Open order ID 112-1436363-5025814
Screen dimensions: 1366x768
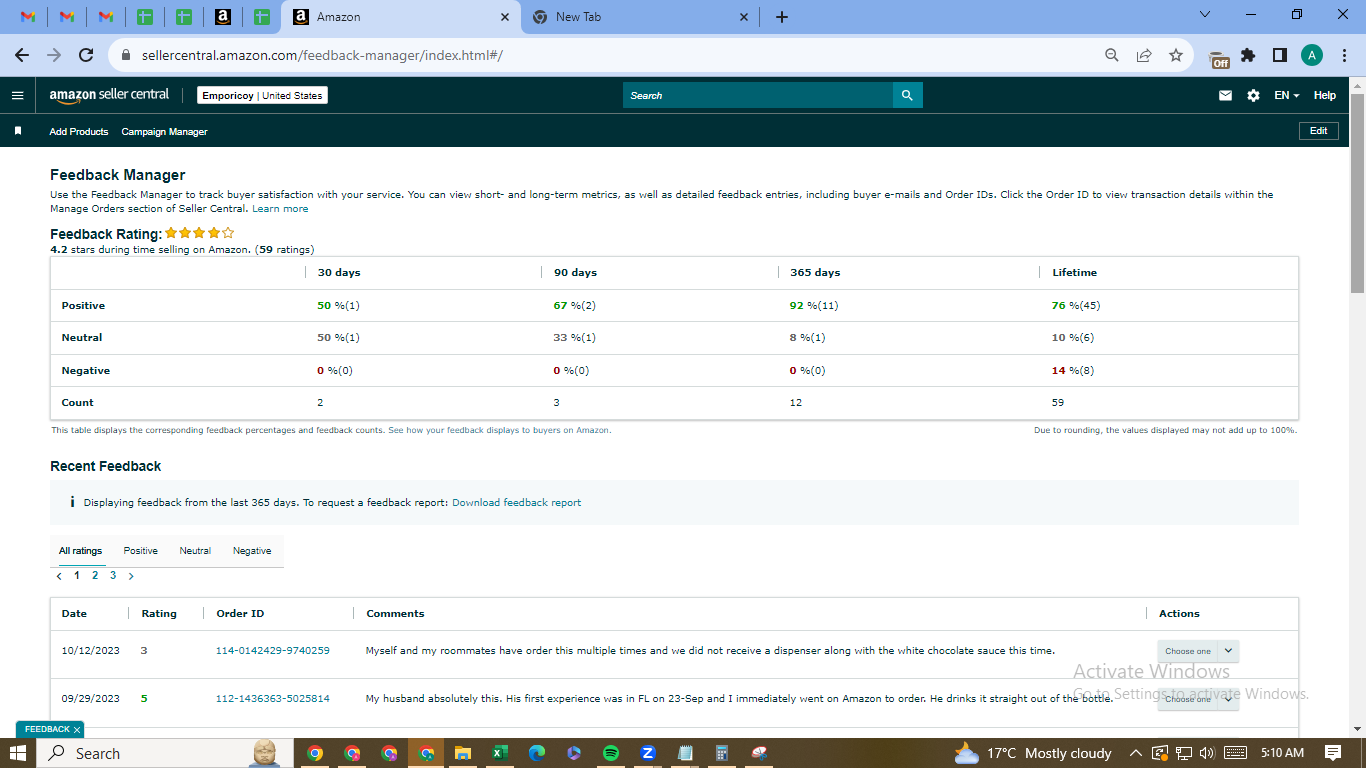273,699
